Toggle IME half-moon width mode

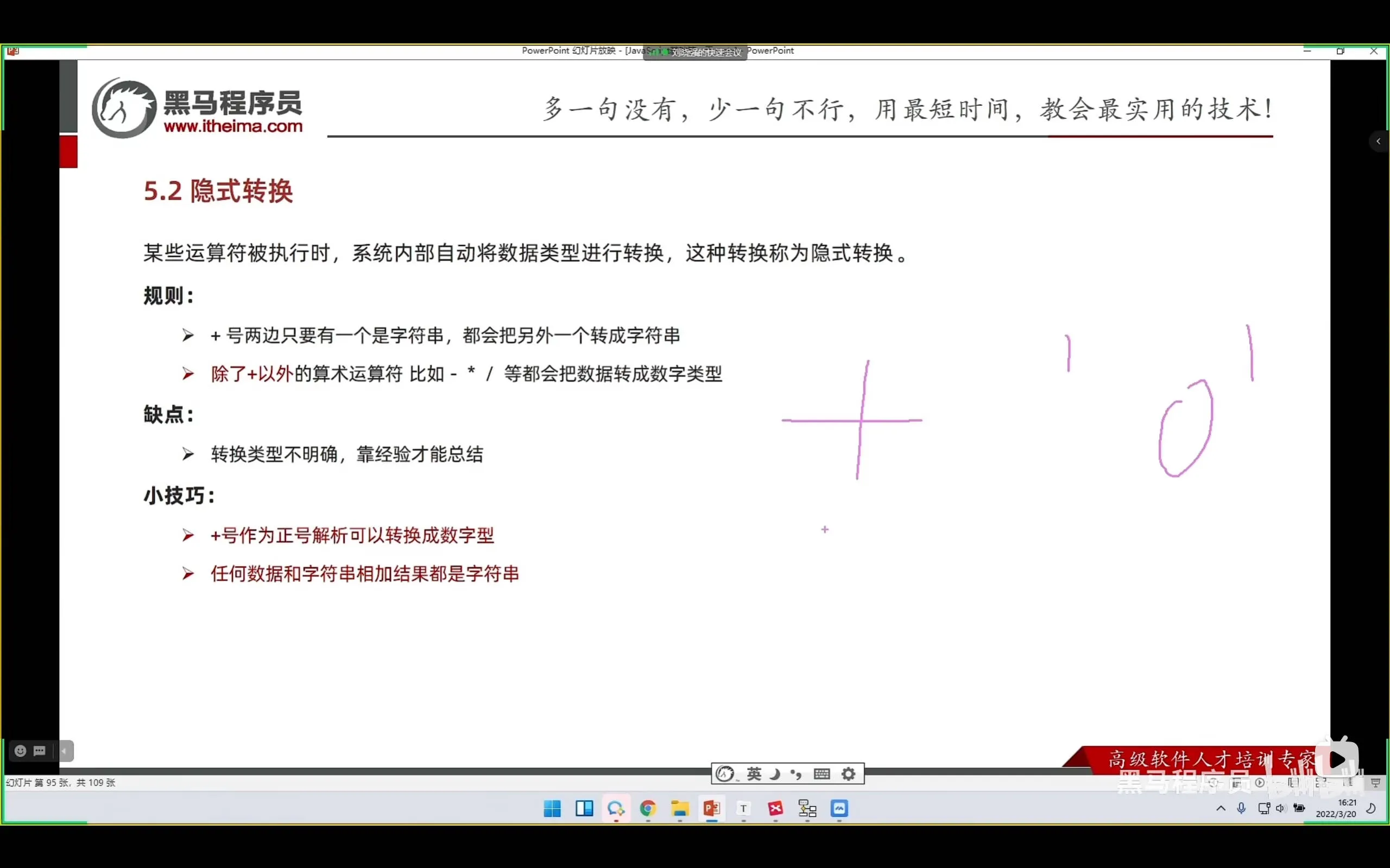coord(774,774)
